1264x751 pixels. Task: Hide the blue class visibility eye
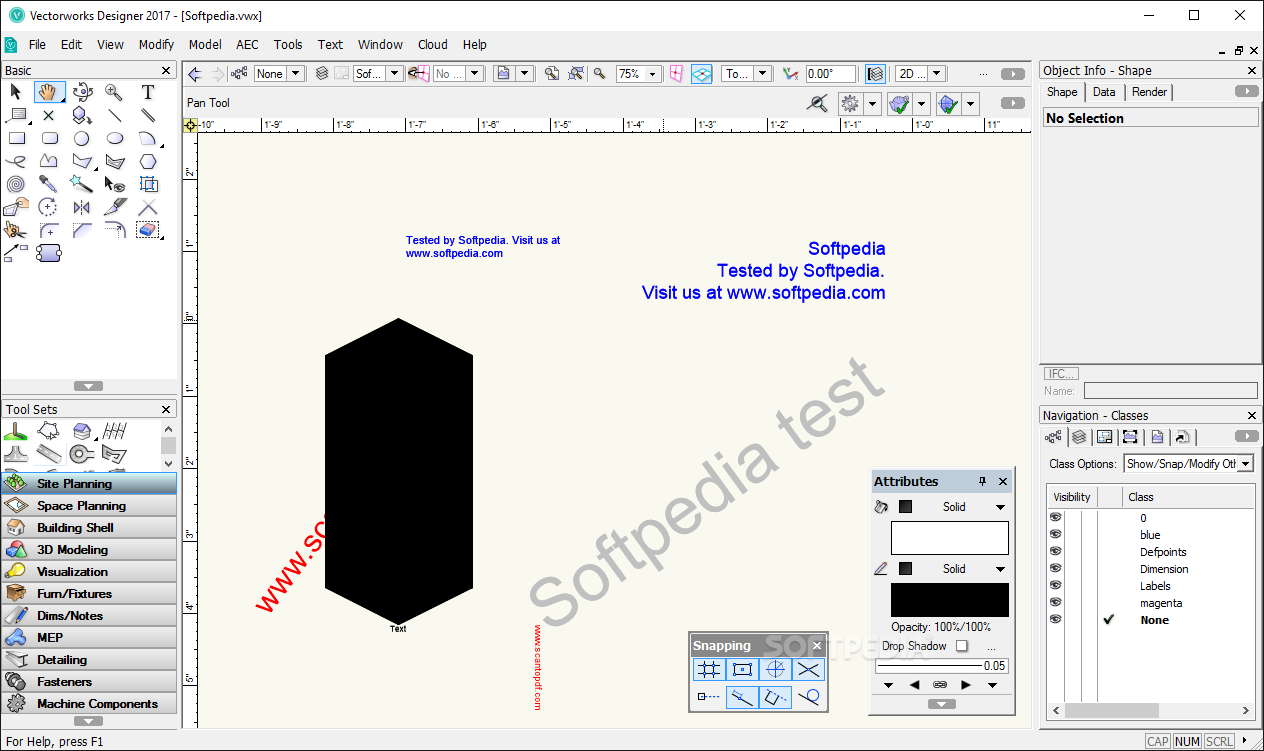tap(1055, 535)
